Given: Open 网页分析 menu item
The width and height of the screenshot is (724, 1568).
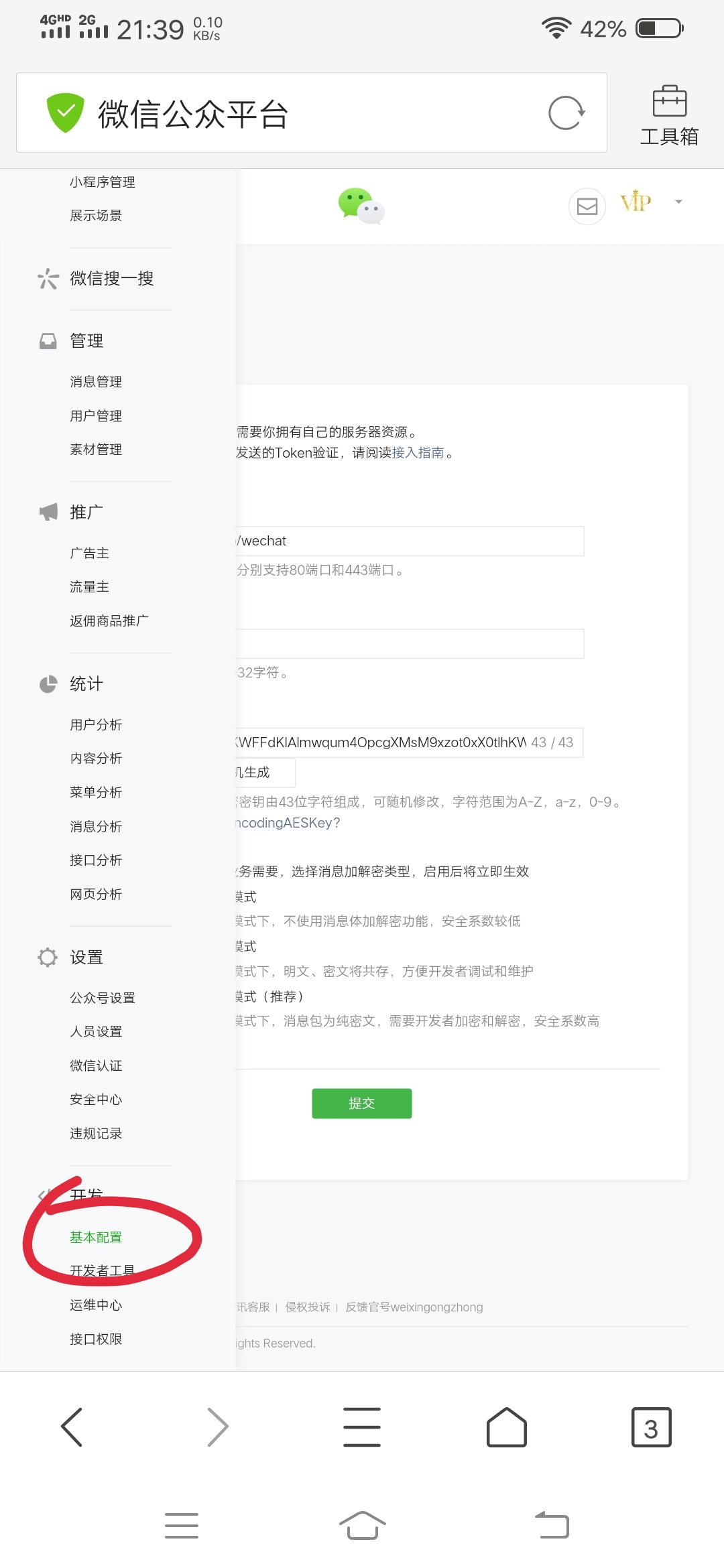Looking at the screenshot, I should click(96, 895).
